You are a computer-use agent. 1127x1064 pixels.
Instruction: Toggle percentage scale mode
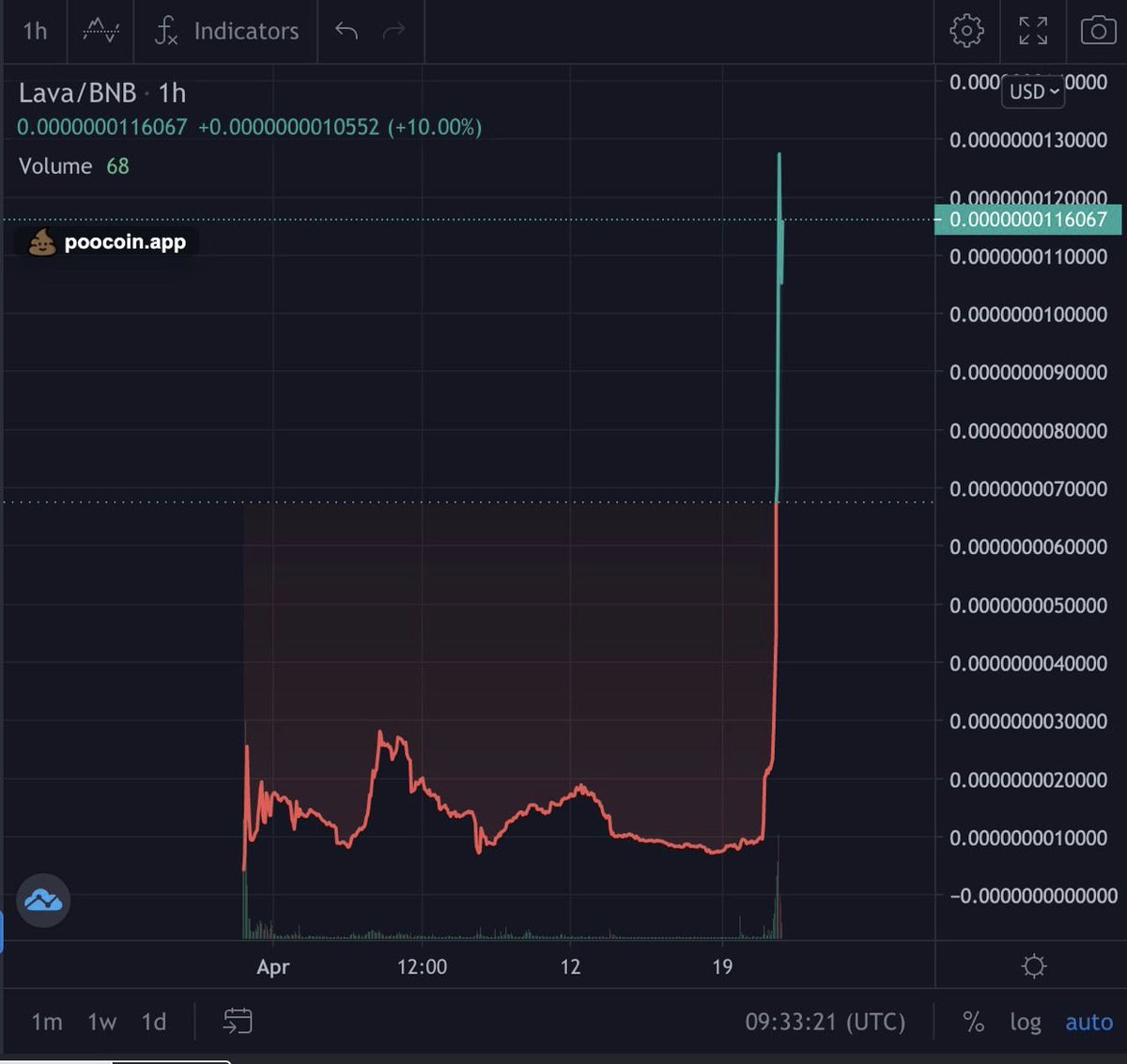click(x=974, y=1022)
